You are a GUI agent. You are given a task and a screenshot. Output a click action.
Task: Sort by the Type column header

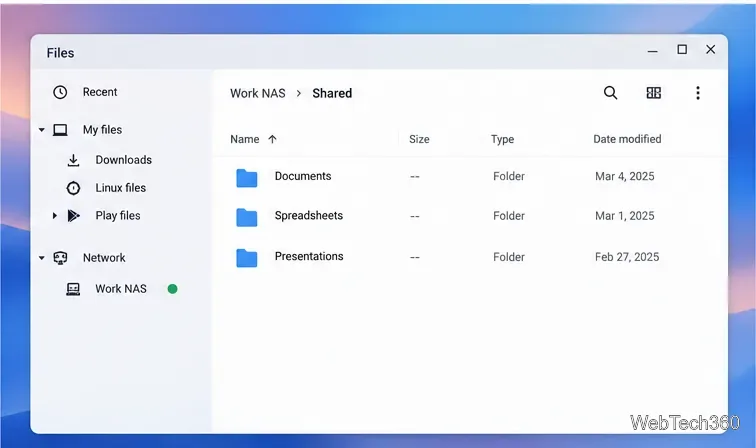502,139
